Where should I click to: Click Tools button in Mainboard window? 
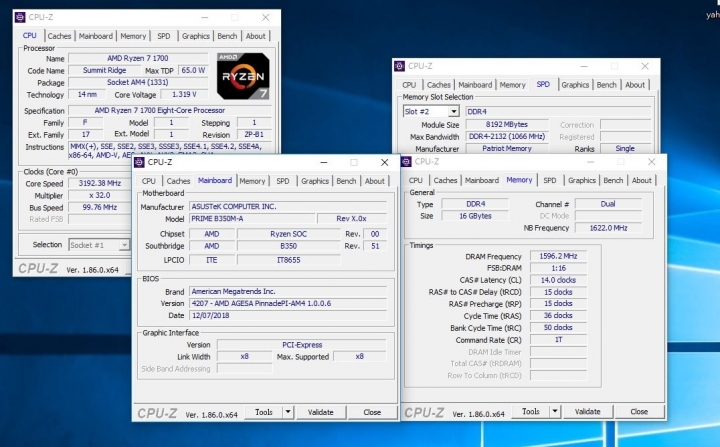click(x=264, y=412)
